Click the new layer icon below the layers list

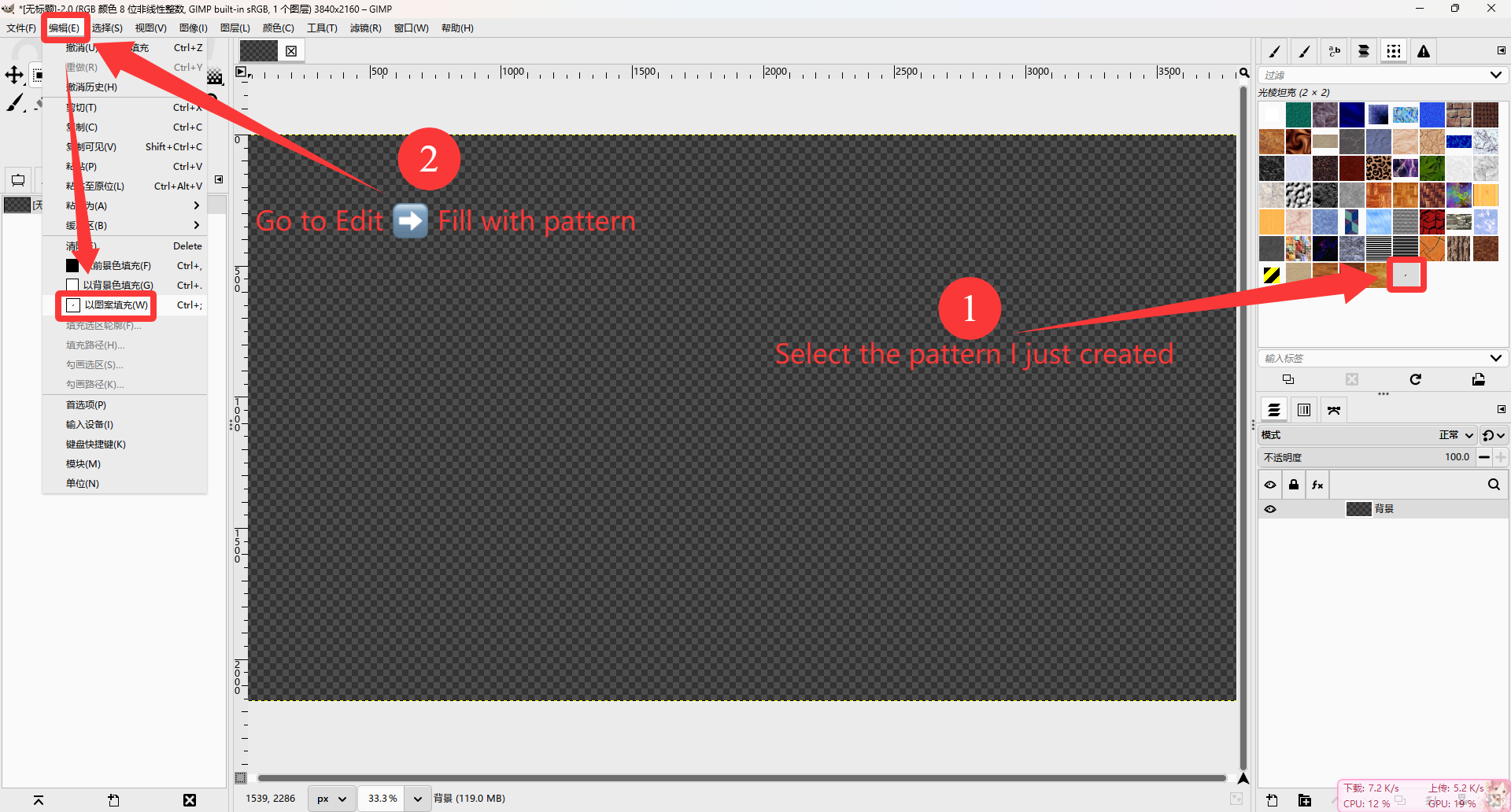coord(1273,801)
